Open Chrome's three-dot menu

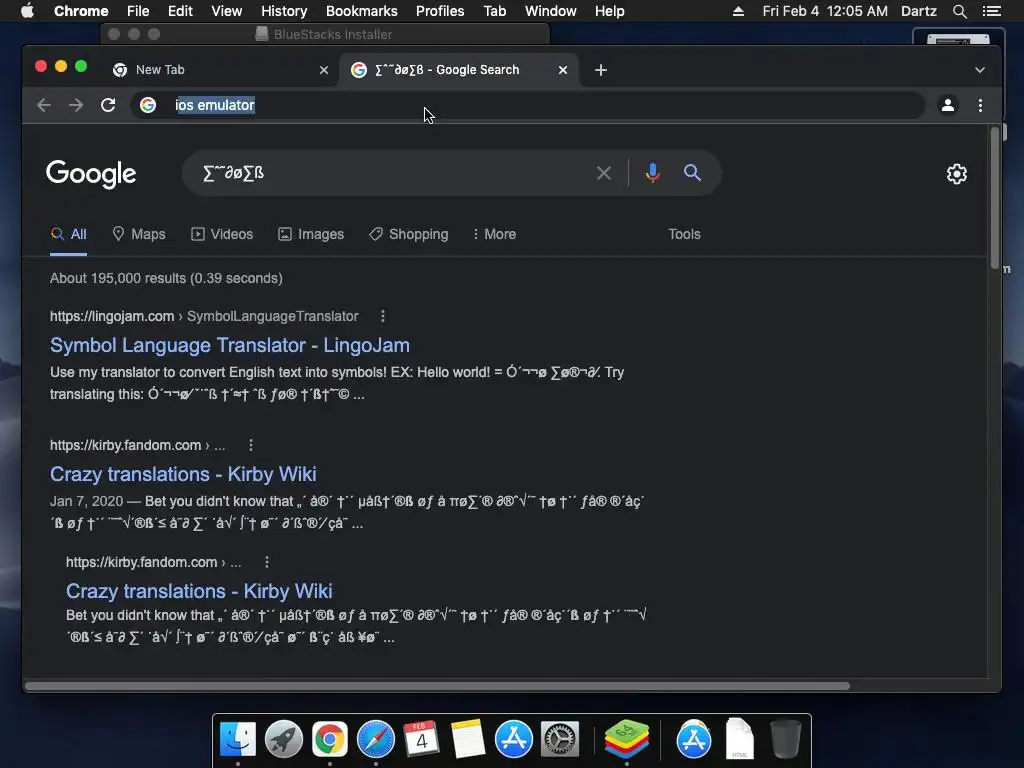click(x=980, y=105)
